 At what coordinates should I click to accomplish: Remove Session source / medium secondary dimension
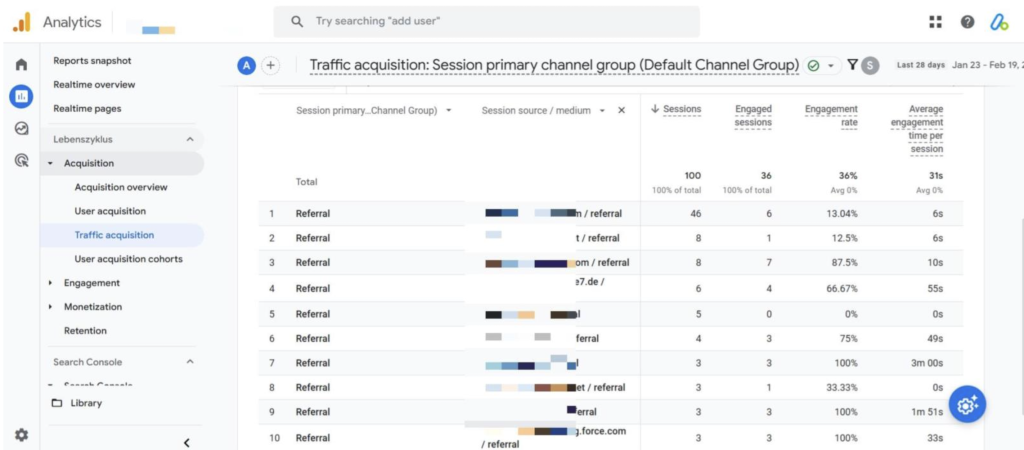click(622, 110)
